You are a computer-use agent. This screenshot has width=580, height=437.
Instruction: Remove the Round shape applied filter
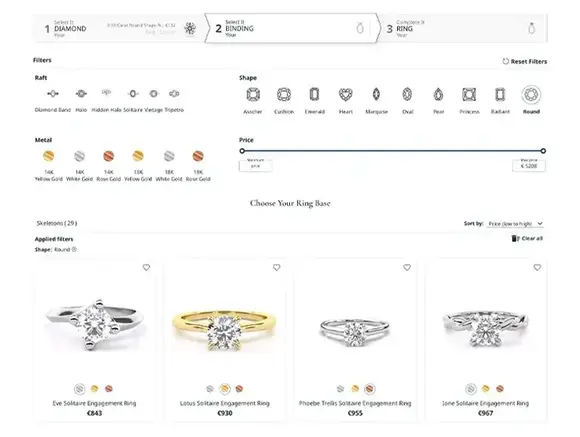[x=74, y=249]
